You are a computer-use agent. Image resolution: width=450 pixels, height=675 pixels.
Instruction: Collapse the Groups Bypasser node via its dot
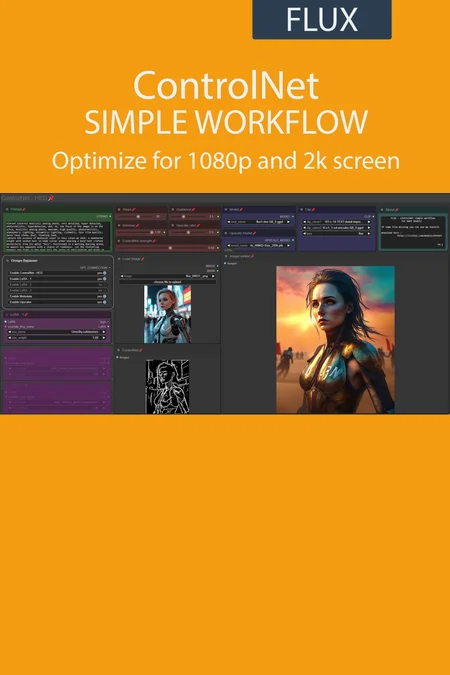[x=7, y=260]
